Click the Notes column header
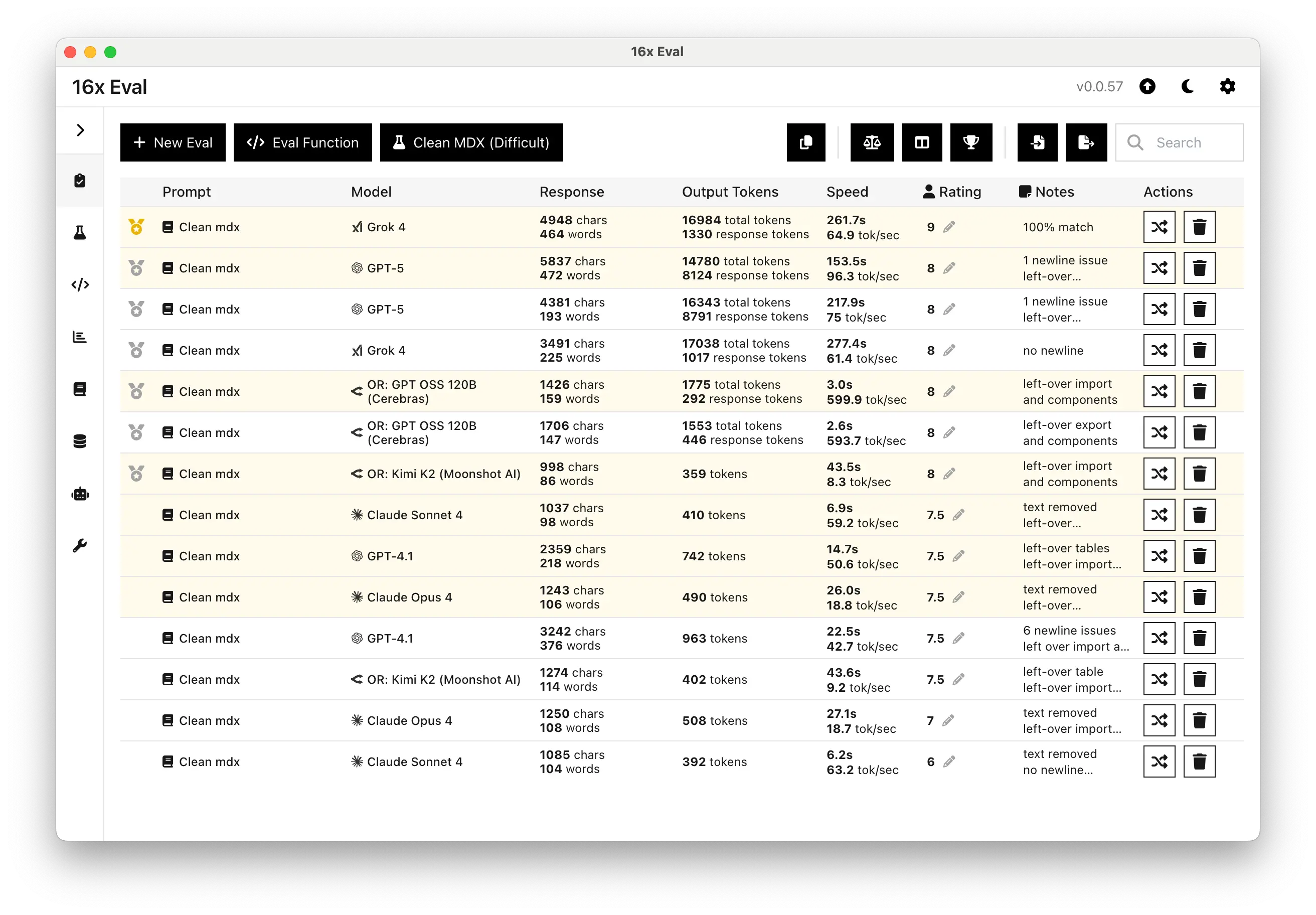This screenshot has height=915, width=1316. pos(1046,192)
